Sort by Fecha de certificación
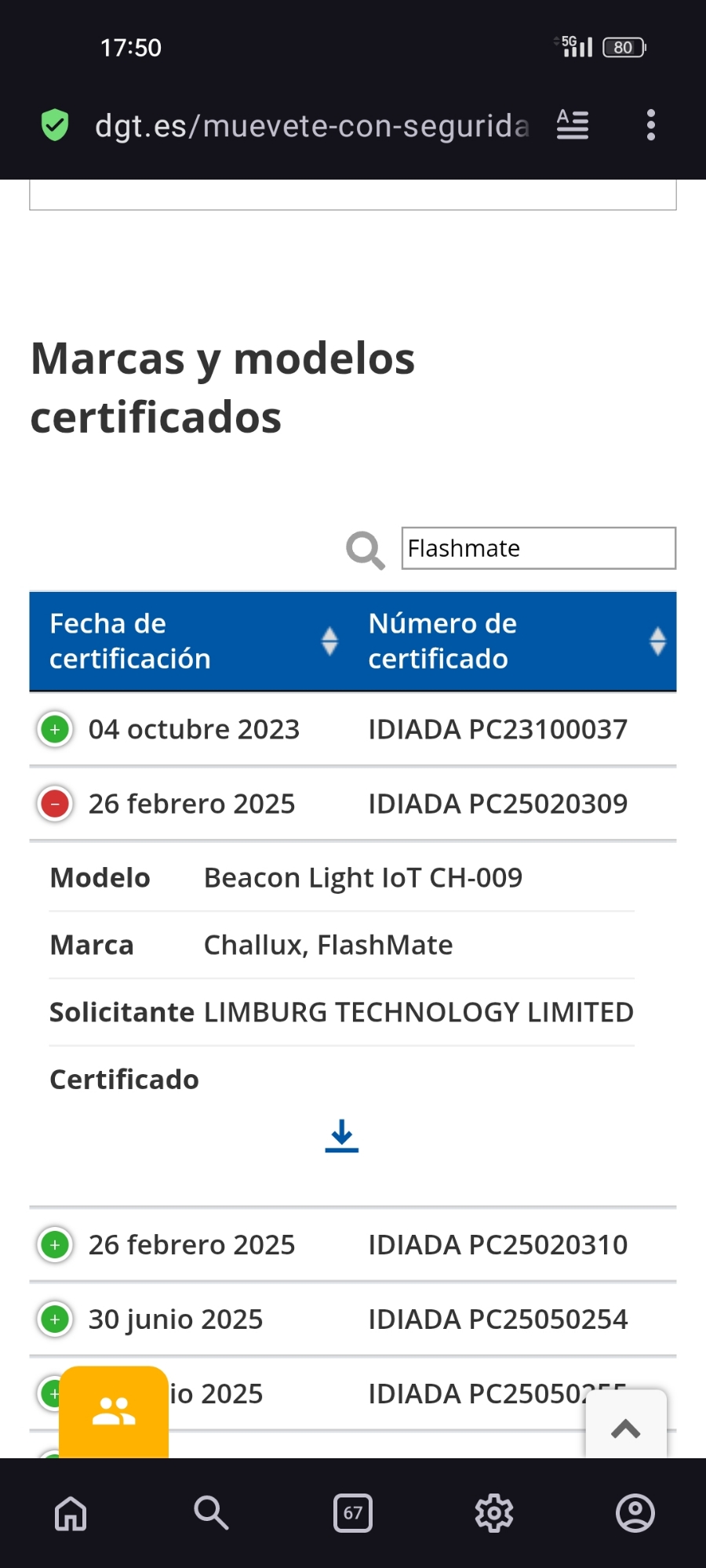 tap(329, 641)
